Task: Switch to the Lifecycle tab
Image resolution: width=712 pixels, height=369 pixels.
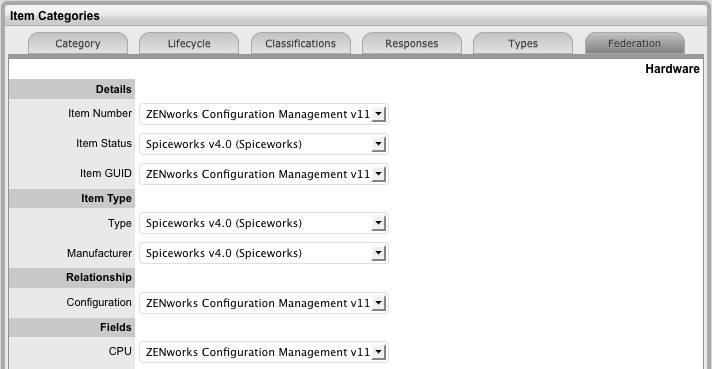Action: [189, 44]
